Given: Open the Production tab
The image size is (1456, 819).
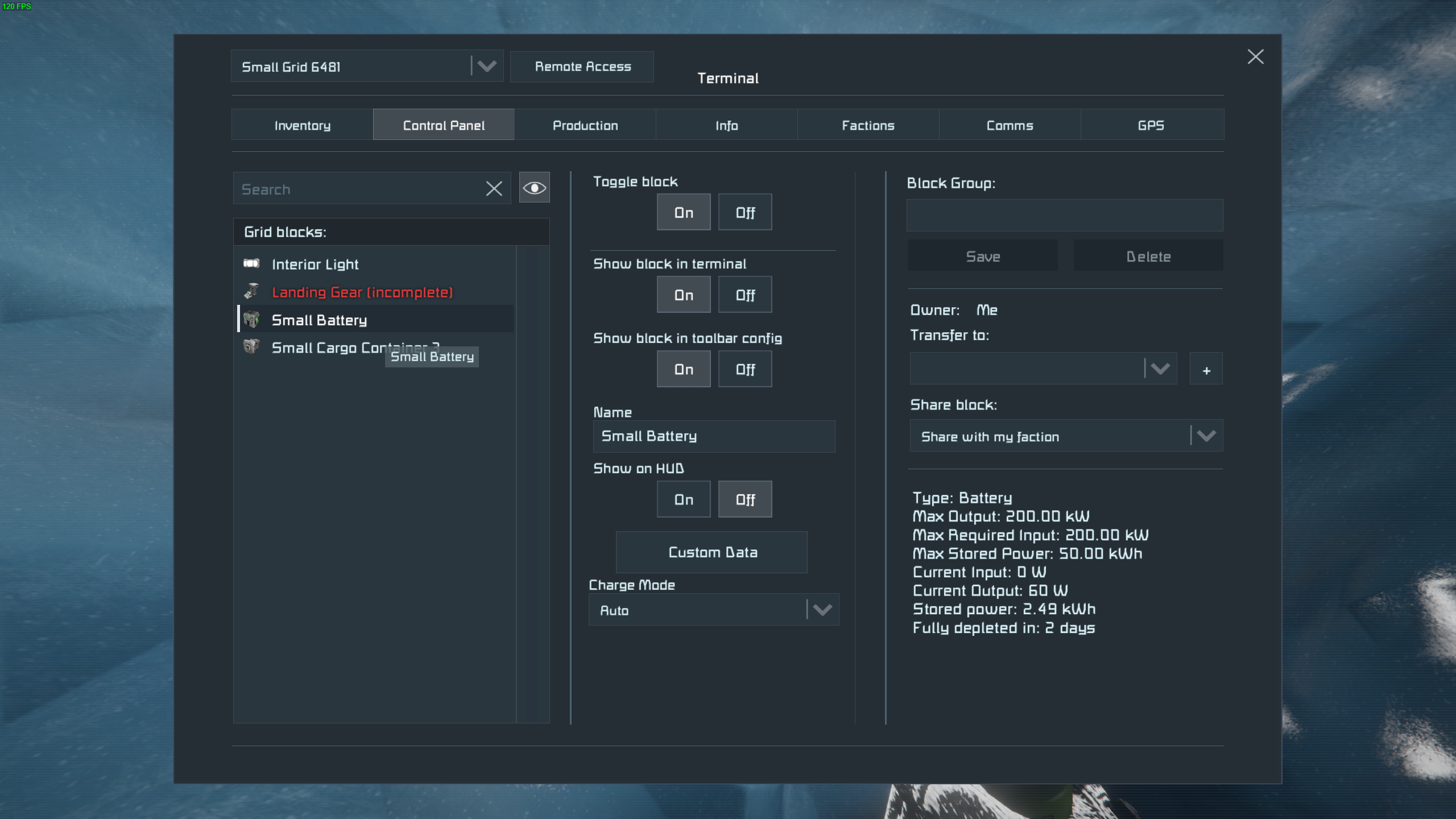Looking at the screenshot, I should point(585,125).
